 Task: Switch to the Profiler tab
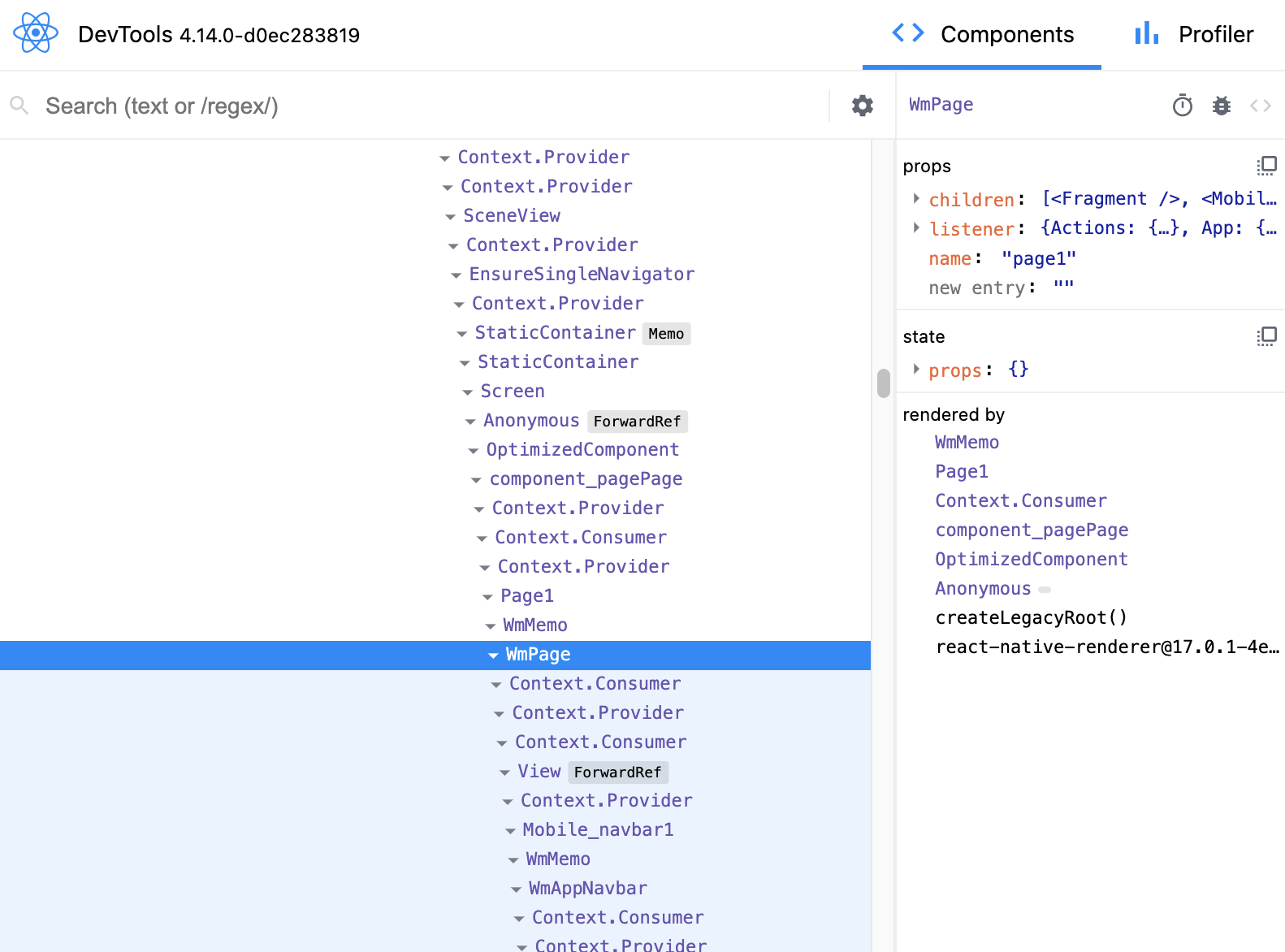point(1194,34)
